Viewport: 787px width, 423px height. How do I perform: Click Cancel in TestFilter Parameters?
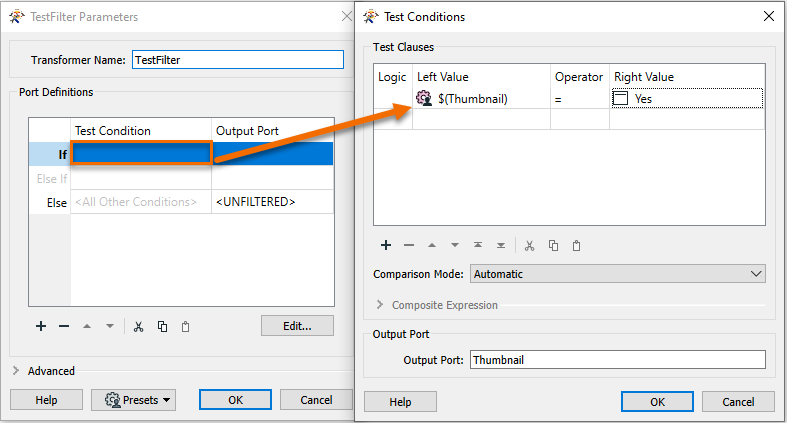coord(316,400)
